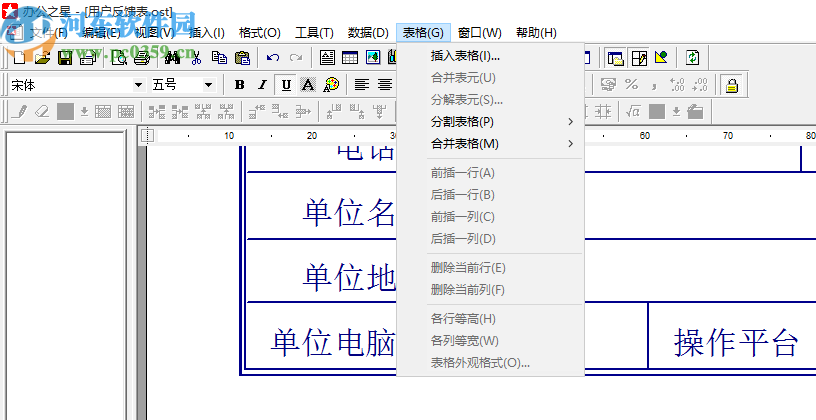Click the gray swatch beside the square root
816x420 pixels.
[657, 111]
